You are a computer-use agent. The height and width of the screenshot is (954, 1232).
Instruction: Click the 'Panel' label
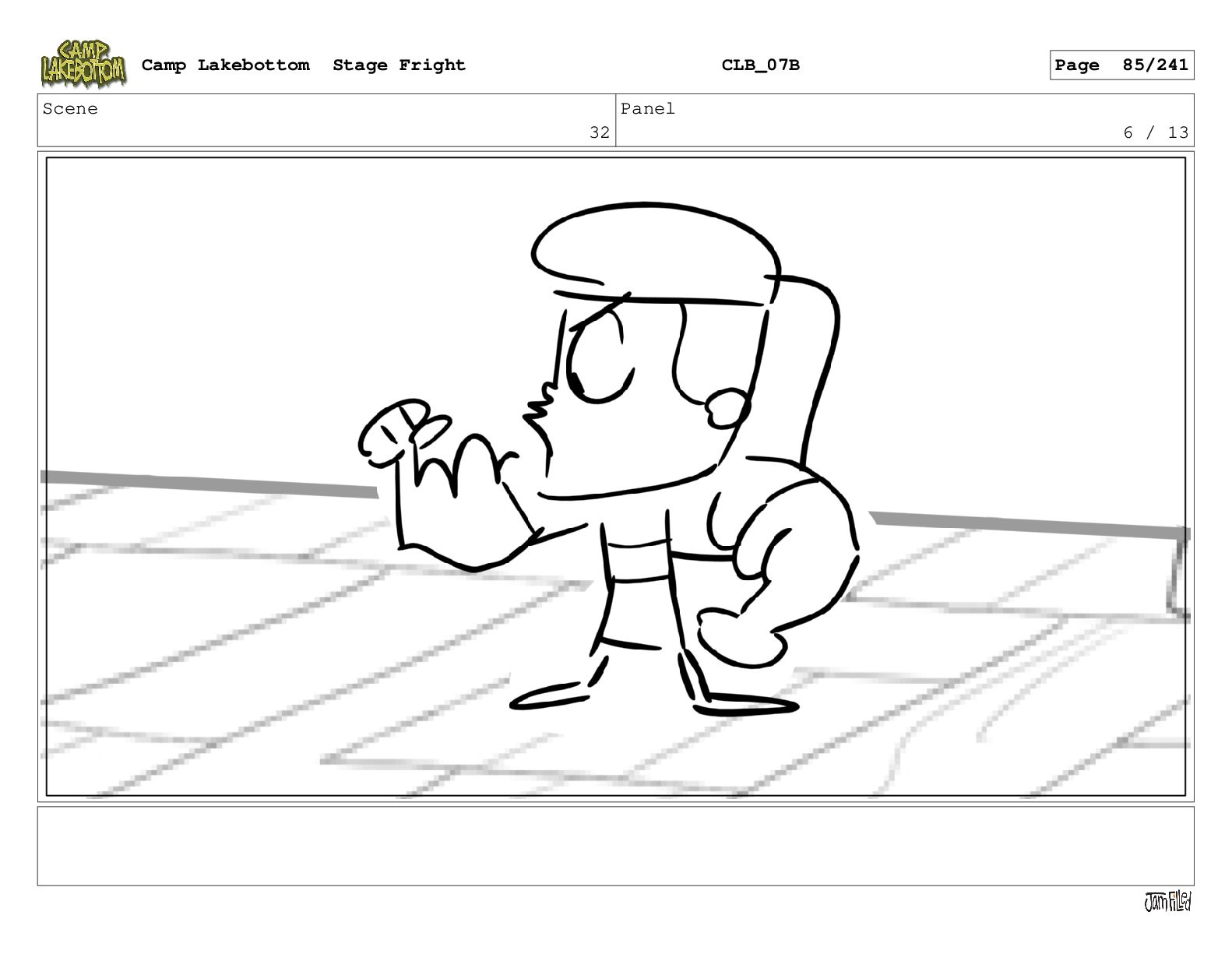(x=647, y=109)
